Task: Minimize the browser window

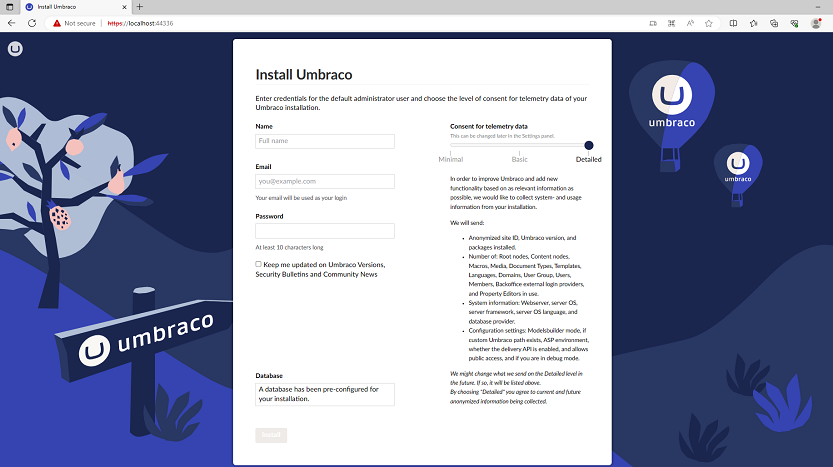Action: click(x=818, y=7)
